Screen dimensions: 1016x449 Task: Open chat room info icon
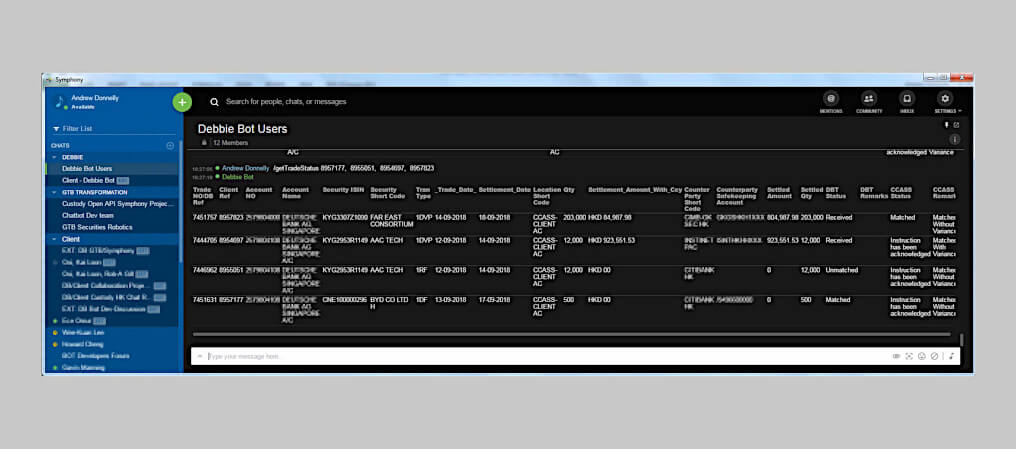pyautogui.click(x=954, y=139)
